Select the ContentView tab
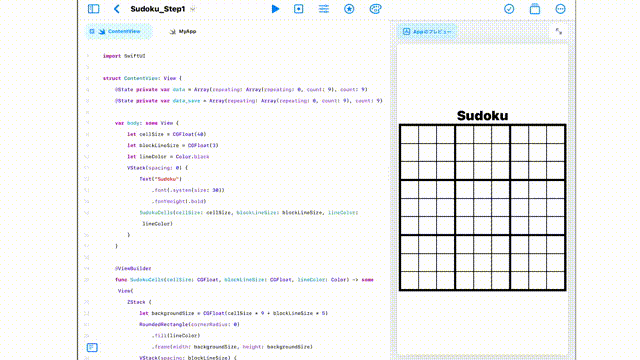The height and width of the screenshot is (360, 640). 119,31
